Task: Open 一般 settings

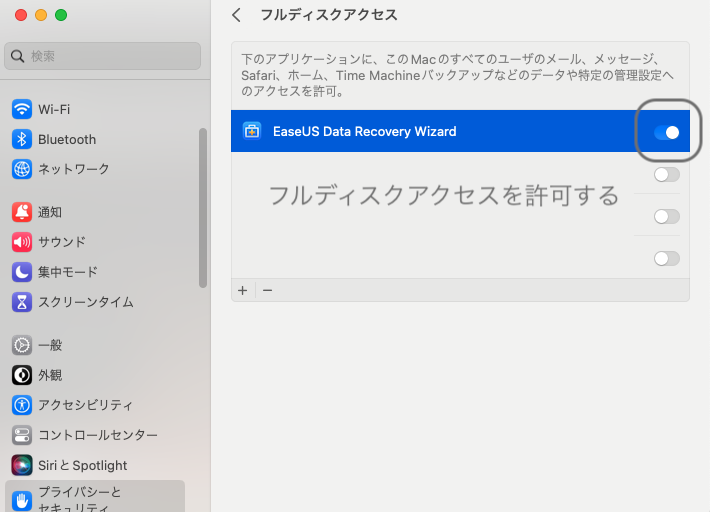Action: click(x=50, y=345)
